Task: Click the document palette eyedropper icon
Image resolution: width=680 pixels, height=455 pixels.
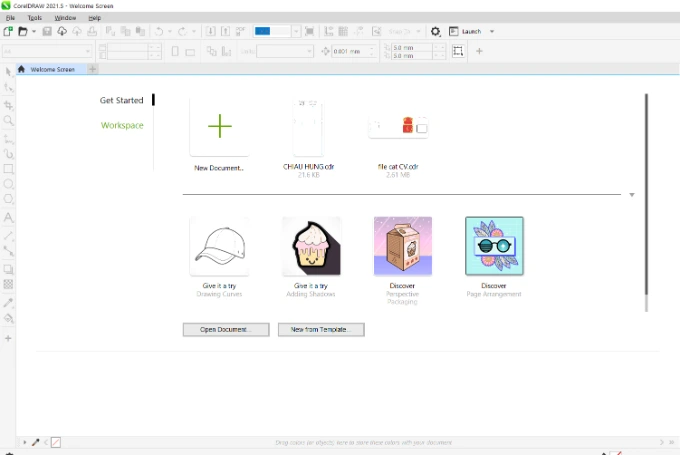Action: coord(36,442)
